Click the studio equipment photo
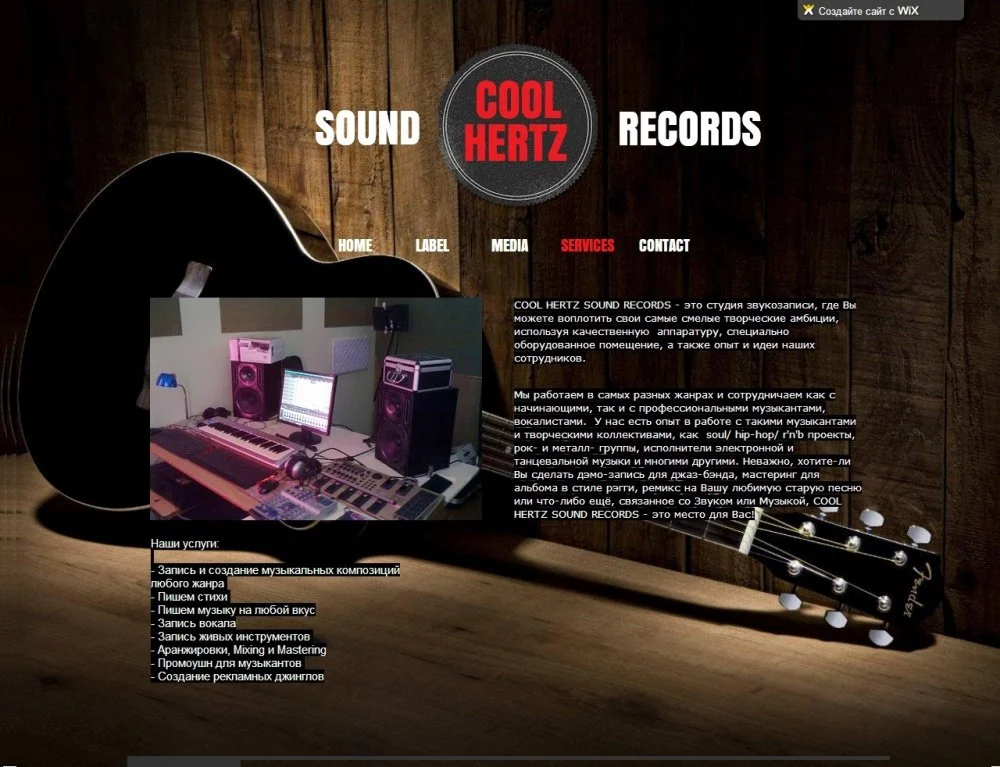 click(x=316, y=408)
